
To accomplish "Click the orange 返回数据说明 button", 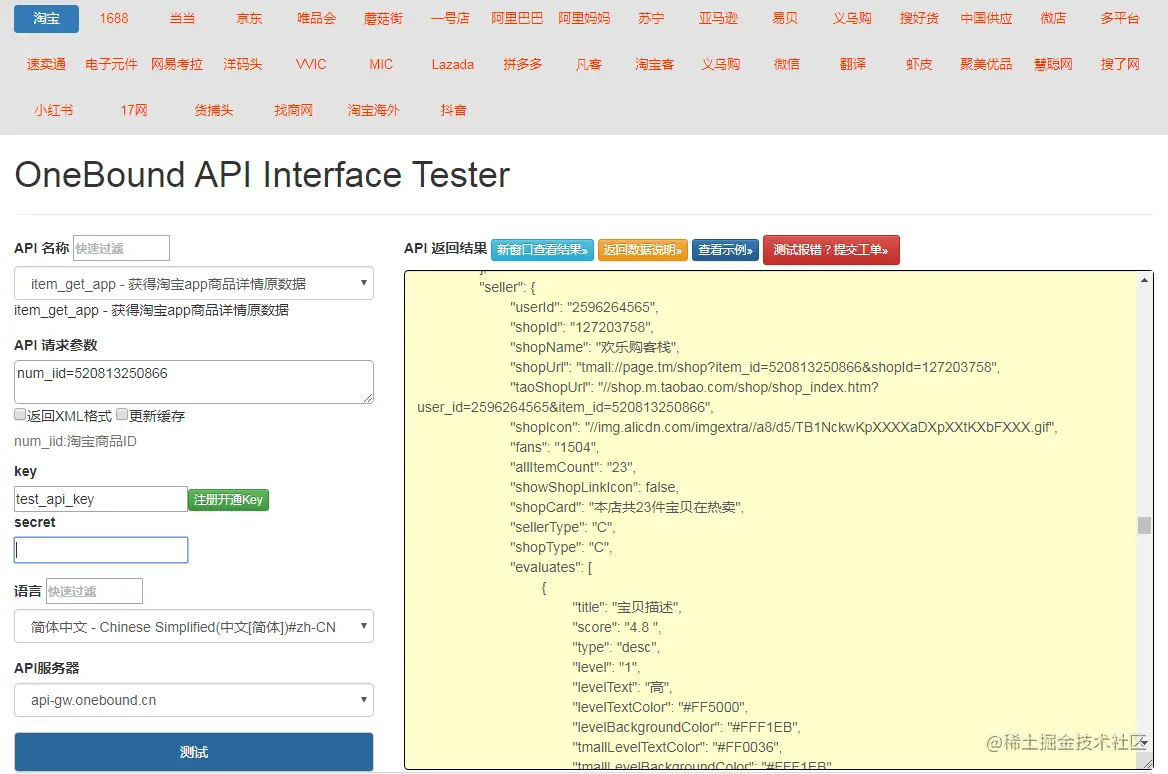I will click(642, 250).
